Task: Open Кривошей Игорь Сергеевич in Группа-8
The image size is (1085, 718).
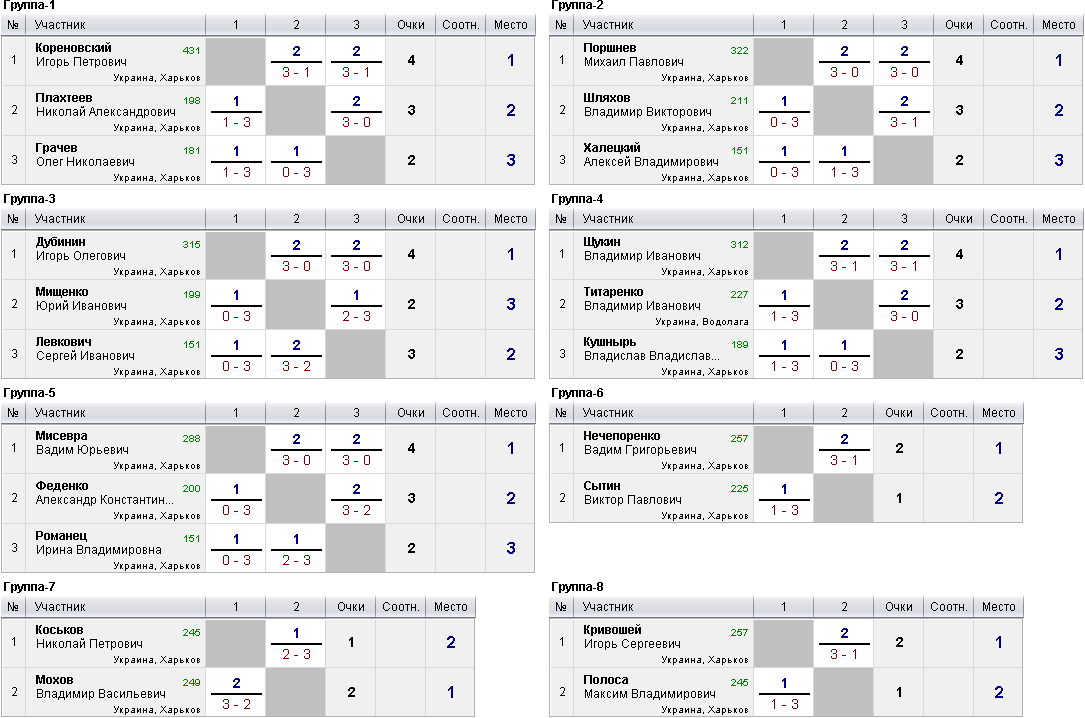Action: click(x=632, y=636)
